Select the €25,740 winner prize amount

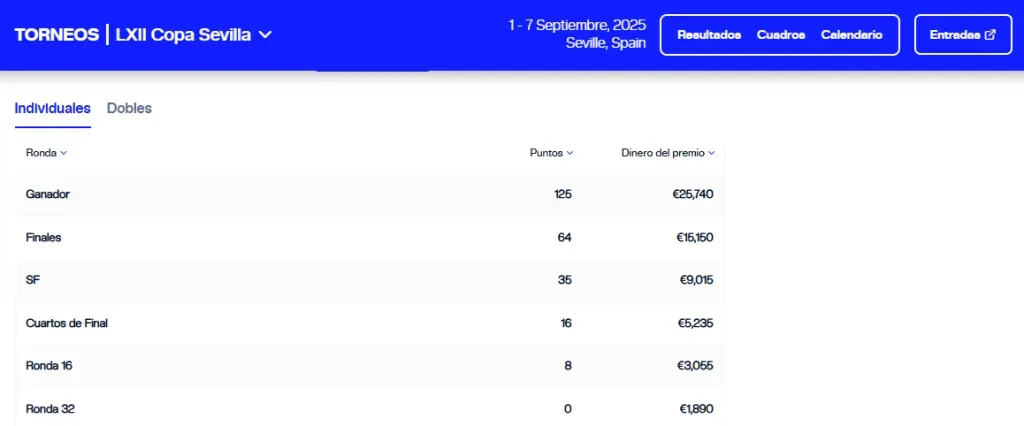(x=692, y=194)
